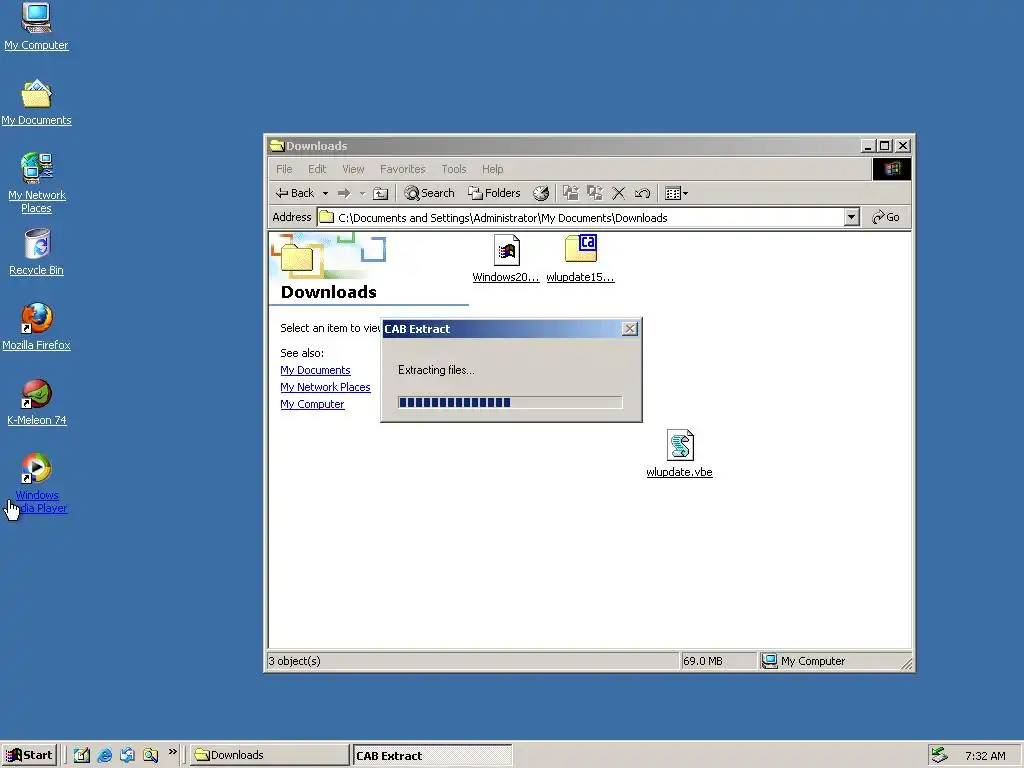The height and width of the screenshot is (768, 1024).
Task: Follow the My Documents link
Action: [x=315, y=370]
